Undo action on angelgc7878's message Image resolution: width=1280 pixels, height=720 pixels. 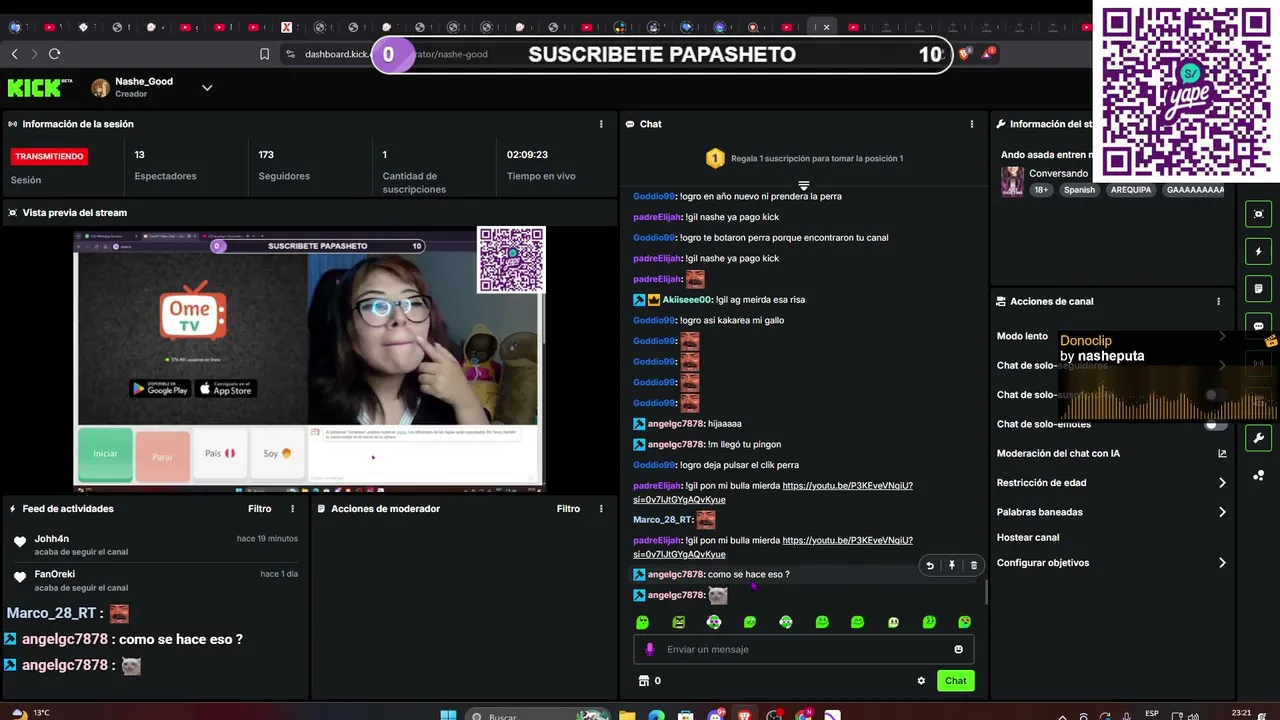[929, 566]
